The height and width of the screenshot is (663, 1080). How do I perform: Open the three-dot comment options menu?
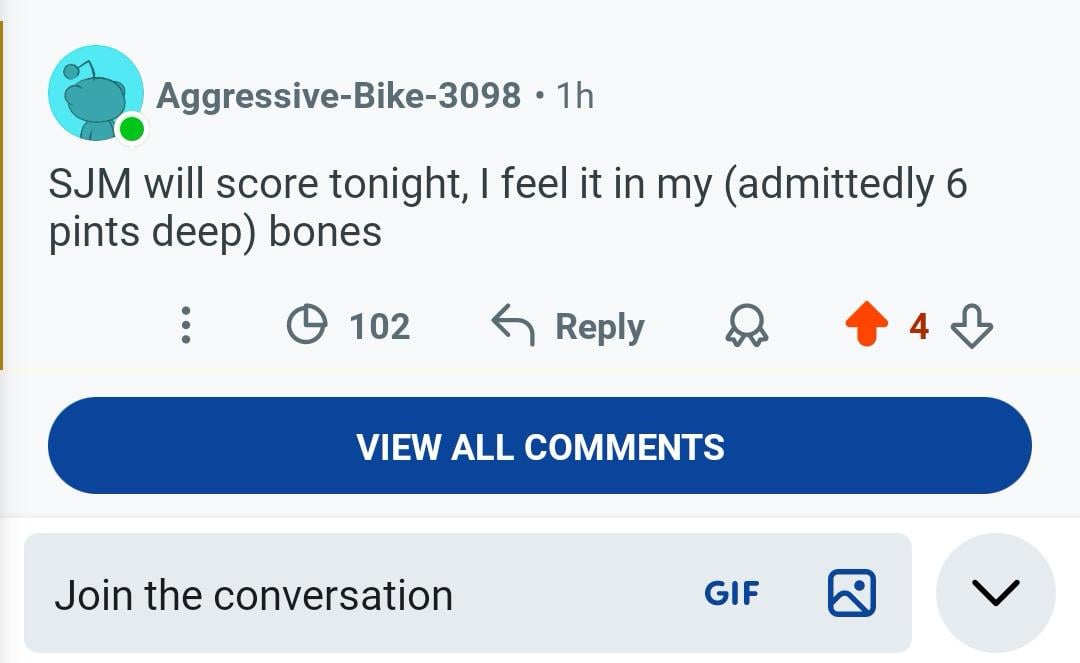[185, 326]
